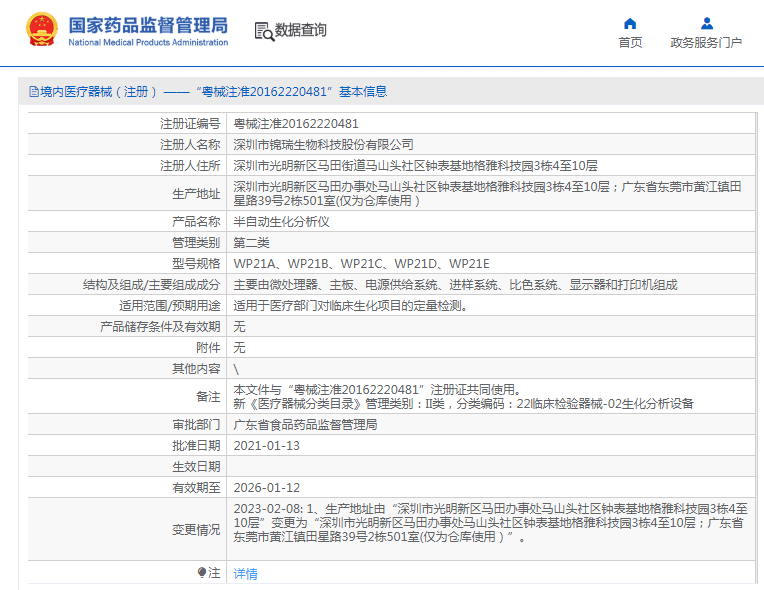
Task: Click the 生产地址 row label
Action: point(196,194)
